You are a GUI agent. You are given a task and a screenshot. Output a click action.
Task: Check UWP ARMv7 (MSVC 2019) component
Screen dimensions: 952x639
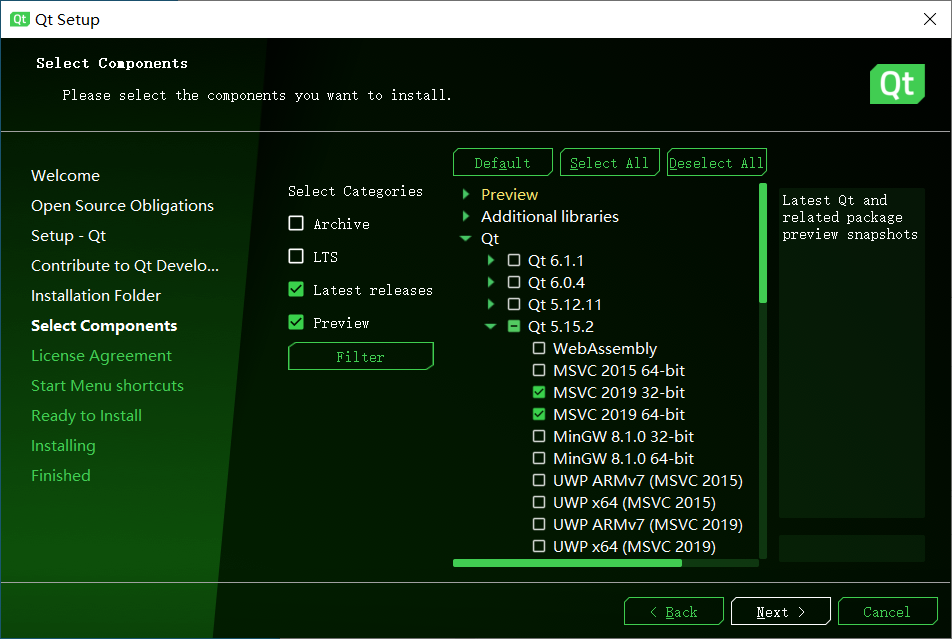click(539, 524)
